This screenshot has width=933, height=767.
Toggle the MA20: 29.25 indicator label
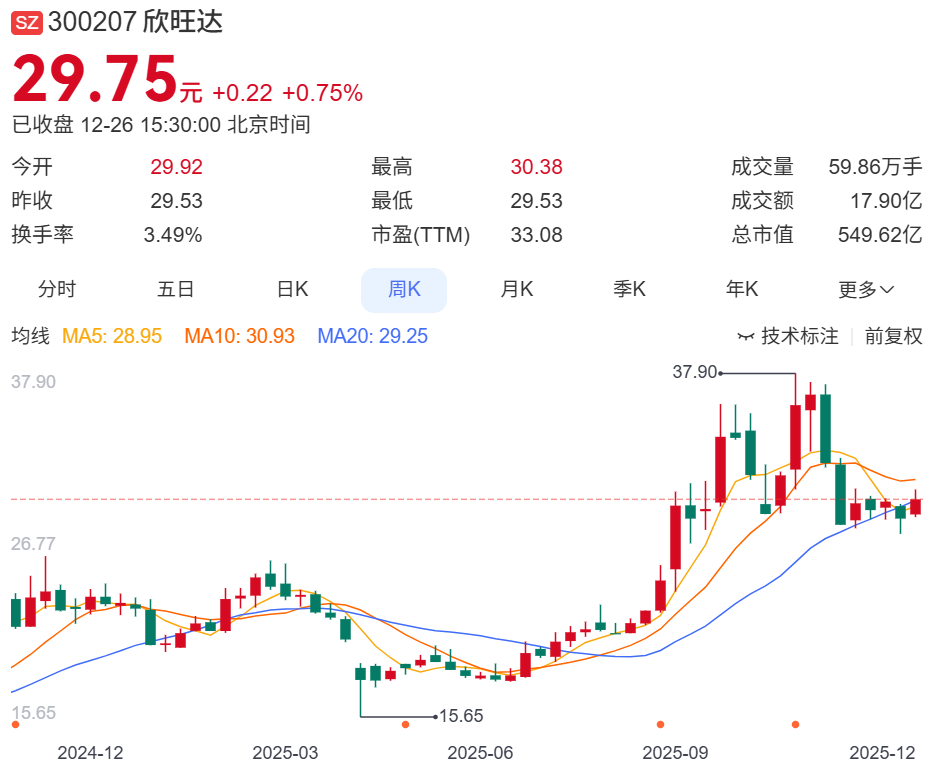372,336
